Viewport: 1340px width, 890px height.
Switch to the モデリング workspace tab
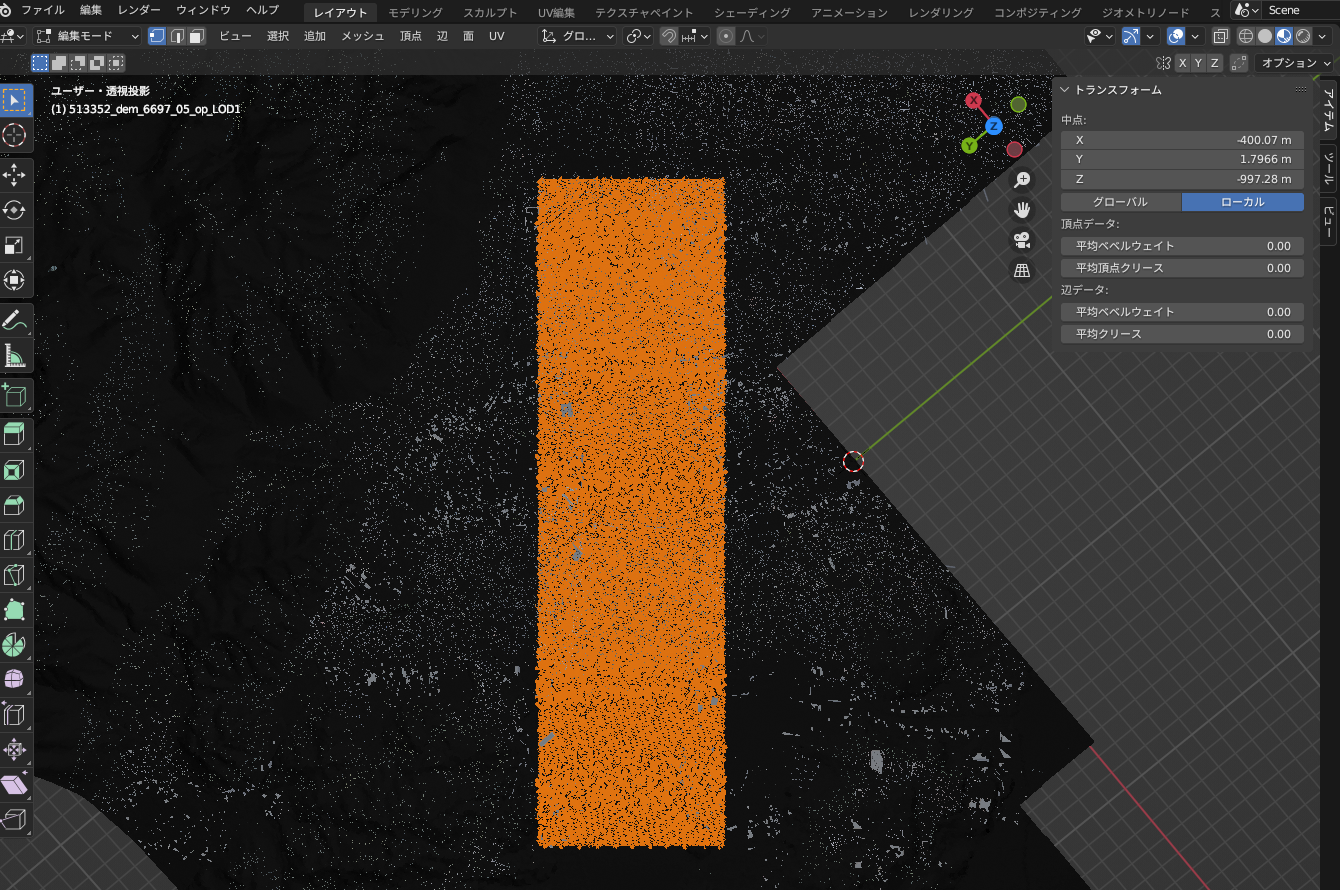(415, 12)
